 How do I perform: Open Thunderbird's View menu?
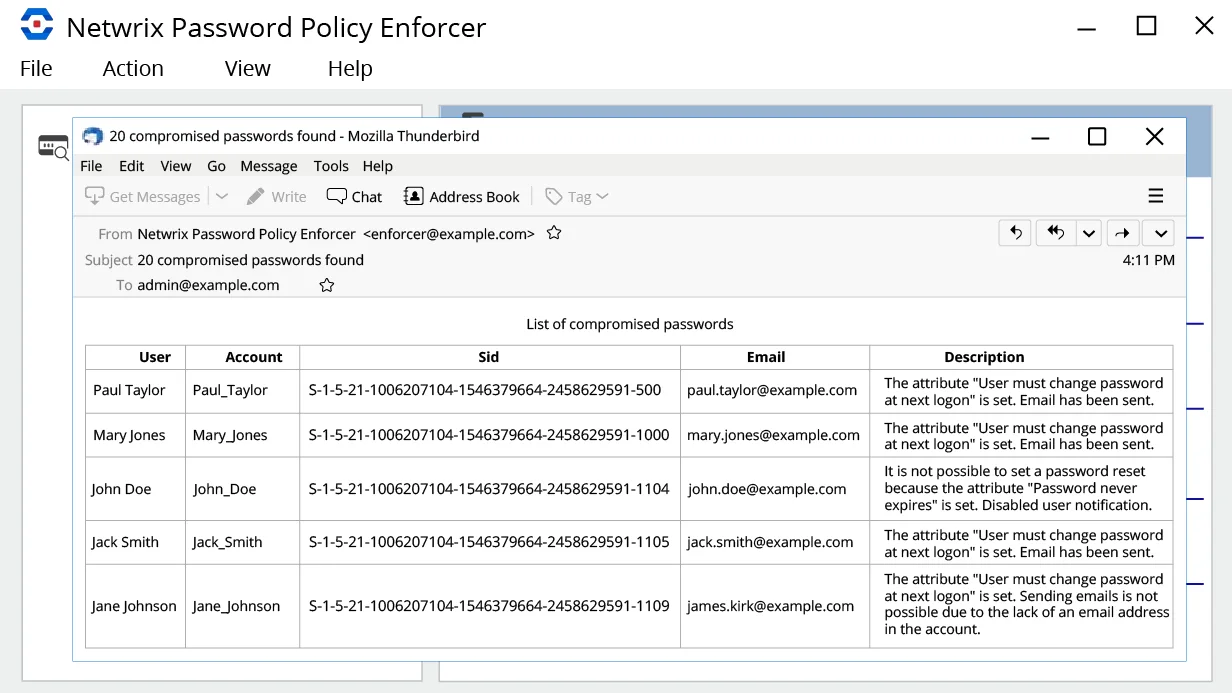pos(176,166)
